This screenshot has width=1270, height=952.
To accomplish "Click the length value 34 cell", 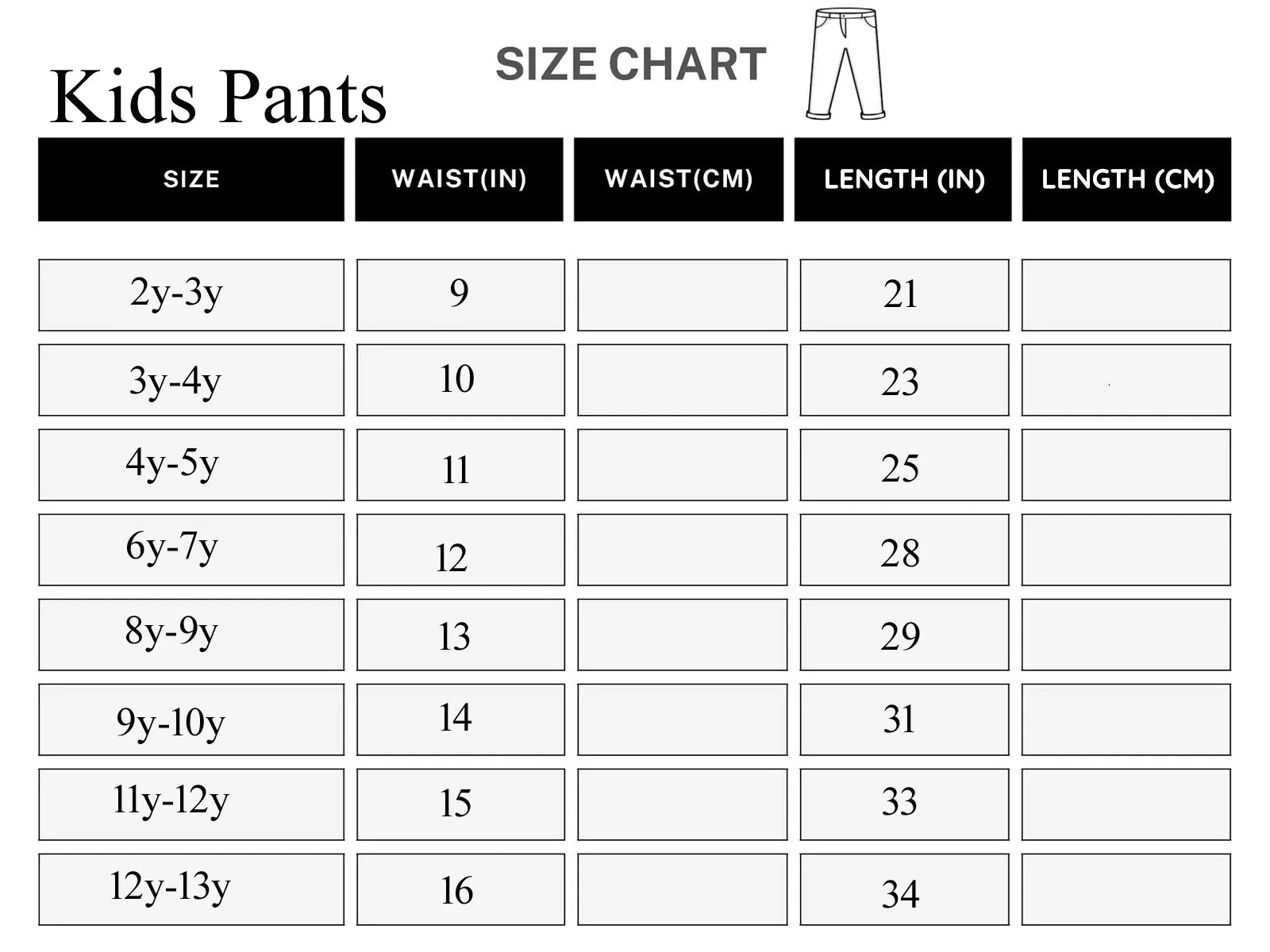I will pos(904,889).
